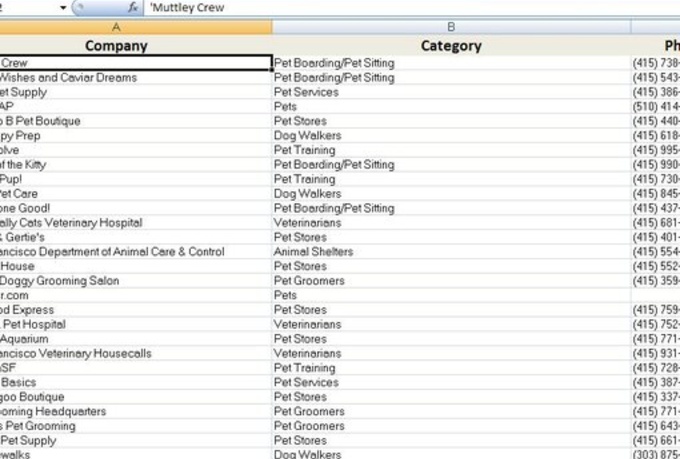Click Pet Groomers in Doggy Grooming Salon row
Viewport: 680px width, 459px height.
click(x=451, y=281)
